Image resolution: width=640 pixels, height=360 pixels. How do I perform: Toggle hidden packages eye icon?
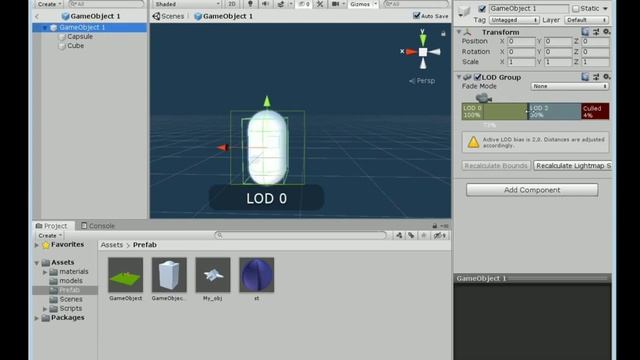click(440, 236)
